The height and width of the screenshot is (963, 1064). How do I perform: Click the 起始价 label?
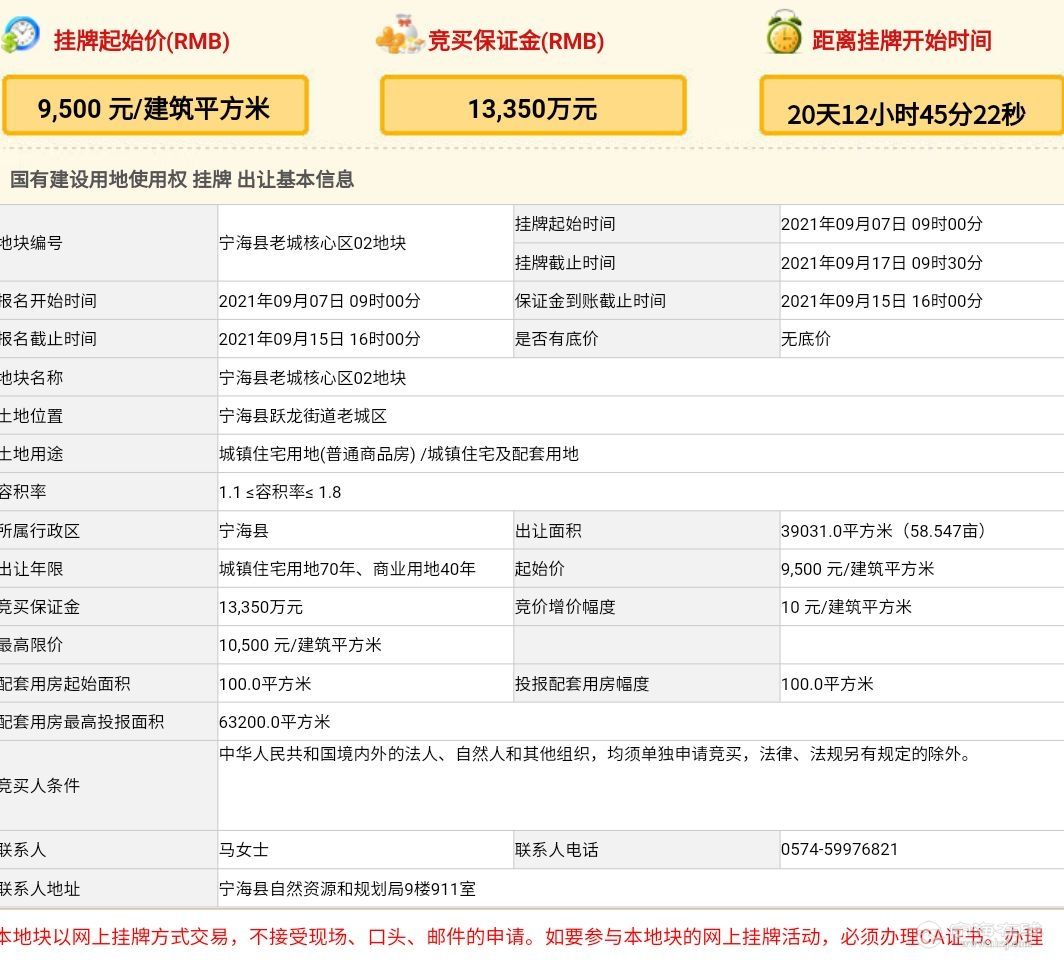click(539, 569)
